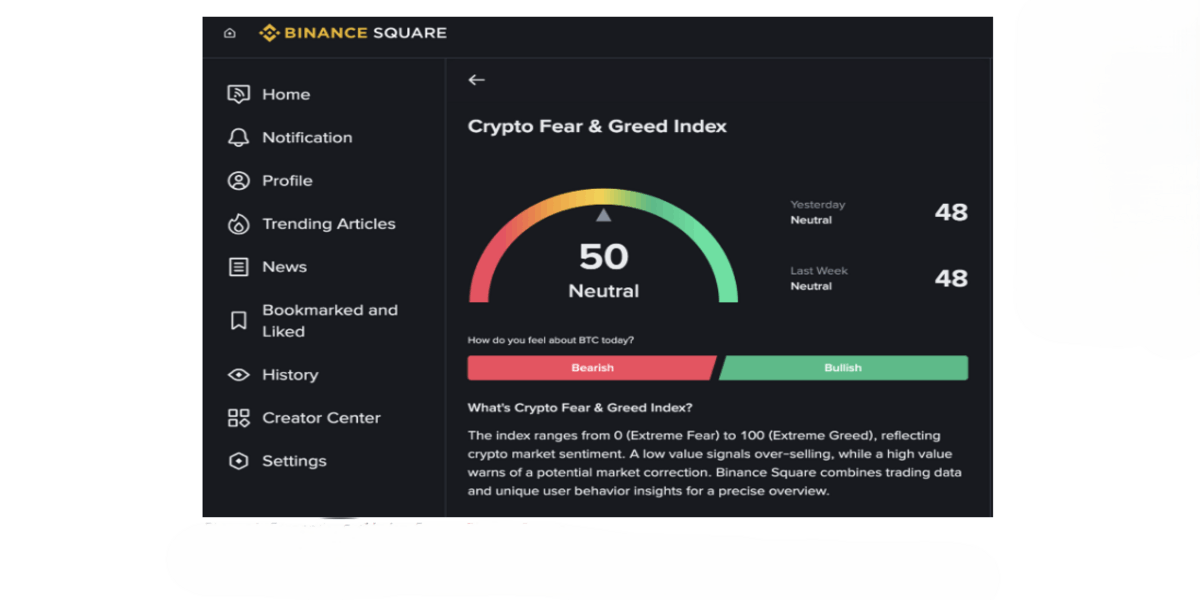This screenshot has width=1200, height=600.
Task: Vote Bearish on BTC today
Action: 592,368
